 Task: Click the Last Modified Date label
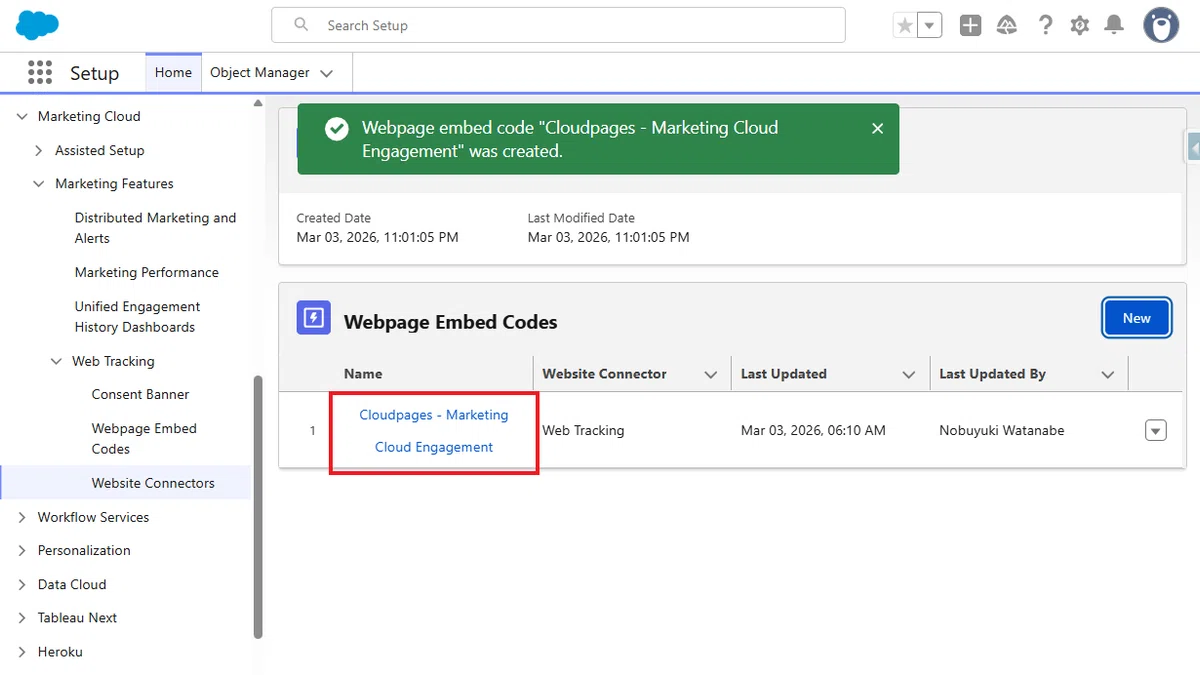point(581,218)
